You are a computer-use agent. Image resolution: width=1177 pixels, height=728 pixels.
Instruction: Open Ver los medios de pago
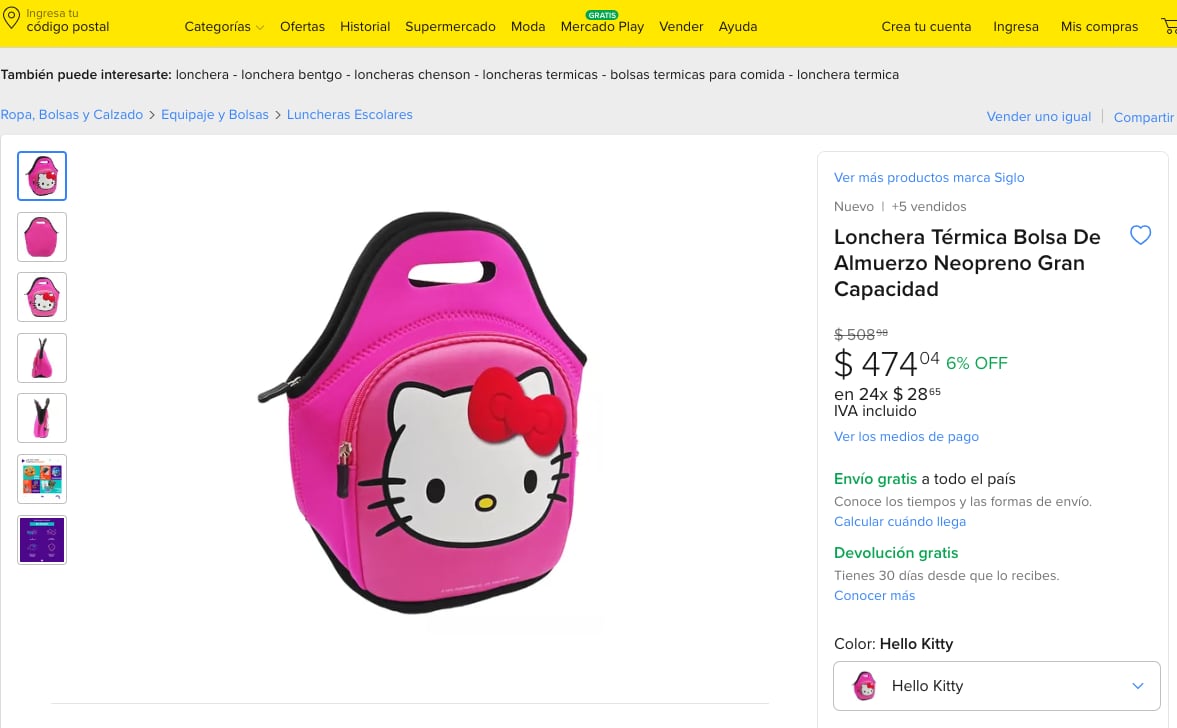coord(906,436)
